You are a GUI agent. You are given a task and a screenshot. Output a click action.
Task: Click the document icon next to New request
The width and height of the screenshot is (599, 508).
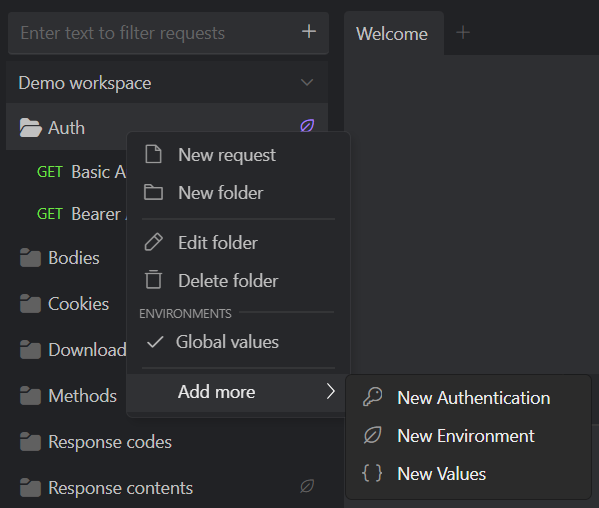(154, 154)
